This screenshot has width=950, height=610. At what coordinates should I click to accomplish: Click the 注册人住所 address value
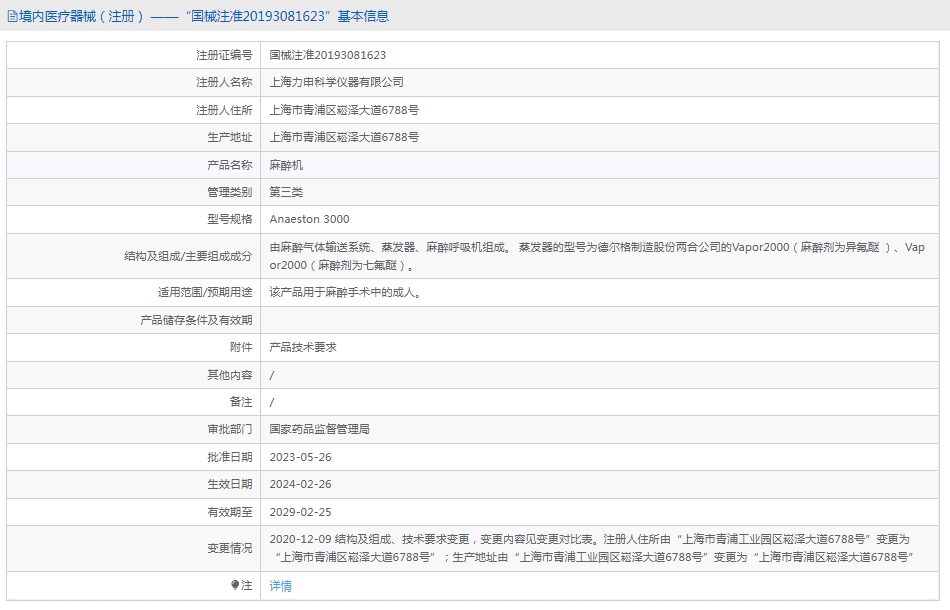pyautogui.click(x=344, y=110)
